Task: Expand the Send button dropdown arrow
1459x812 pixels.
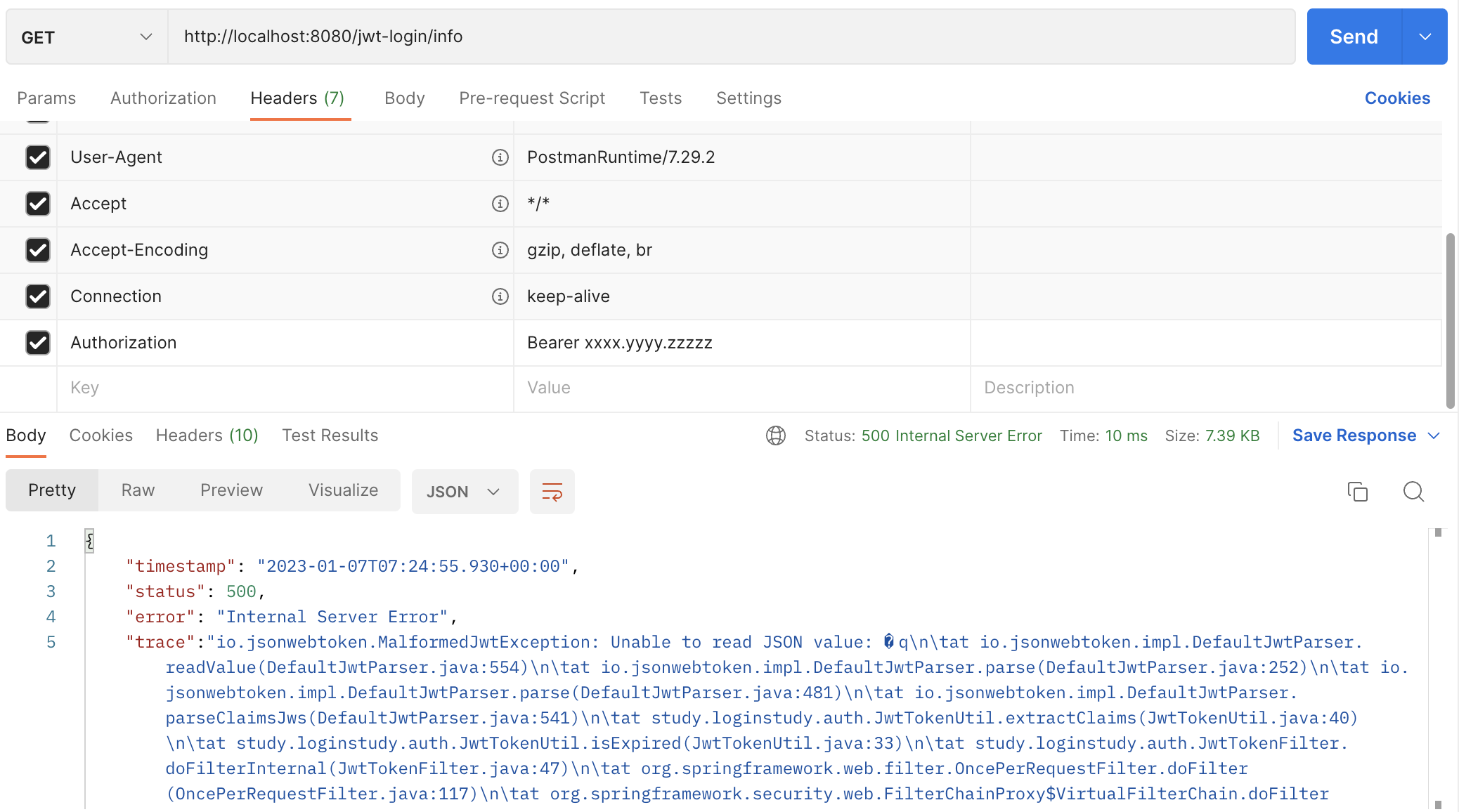Action: click(x=1425, y=37)
